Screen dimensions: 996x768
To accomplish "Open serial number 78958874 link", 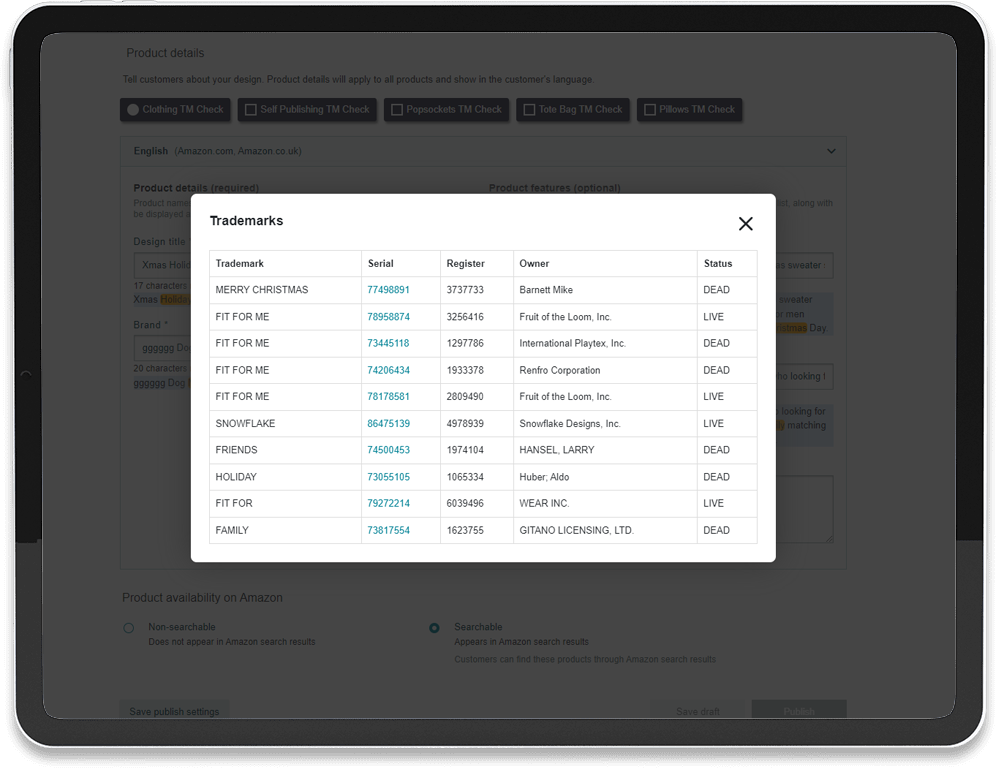I will click(388, 316).
